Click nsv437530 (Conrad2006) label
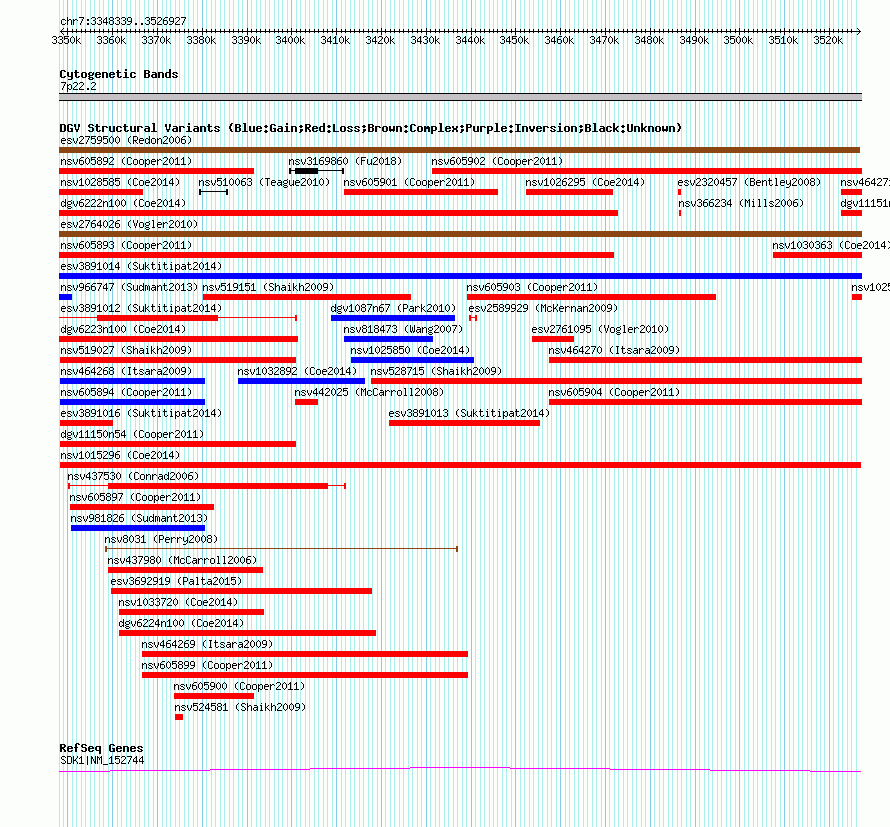This screenshot has height=827, width=890. point(133,476)
